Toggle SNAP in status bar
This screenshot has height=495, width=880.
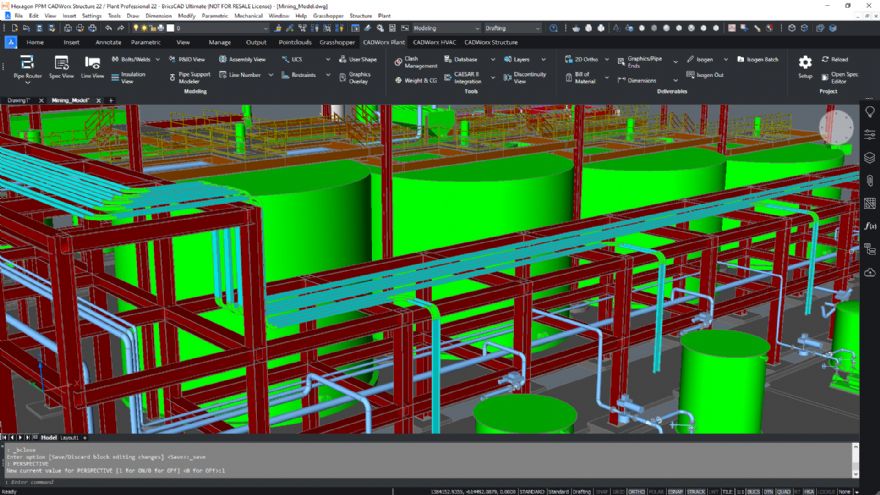point(602,492)
